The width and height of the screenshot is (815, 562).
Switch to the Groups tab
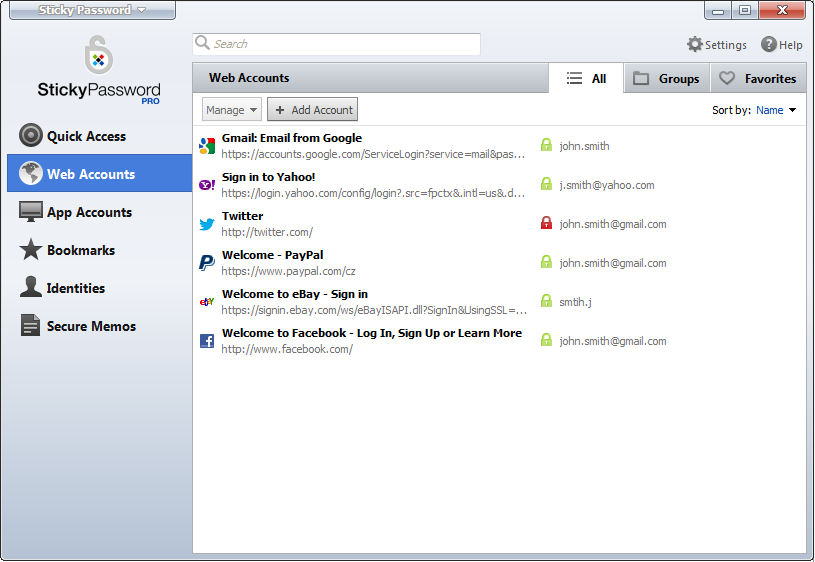click(667, 79)
